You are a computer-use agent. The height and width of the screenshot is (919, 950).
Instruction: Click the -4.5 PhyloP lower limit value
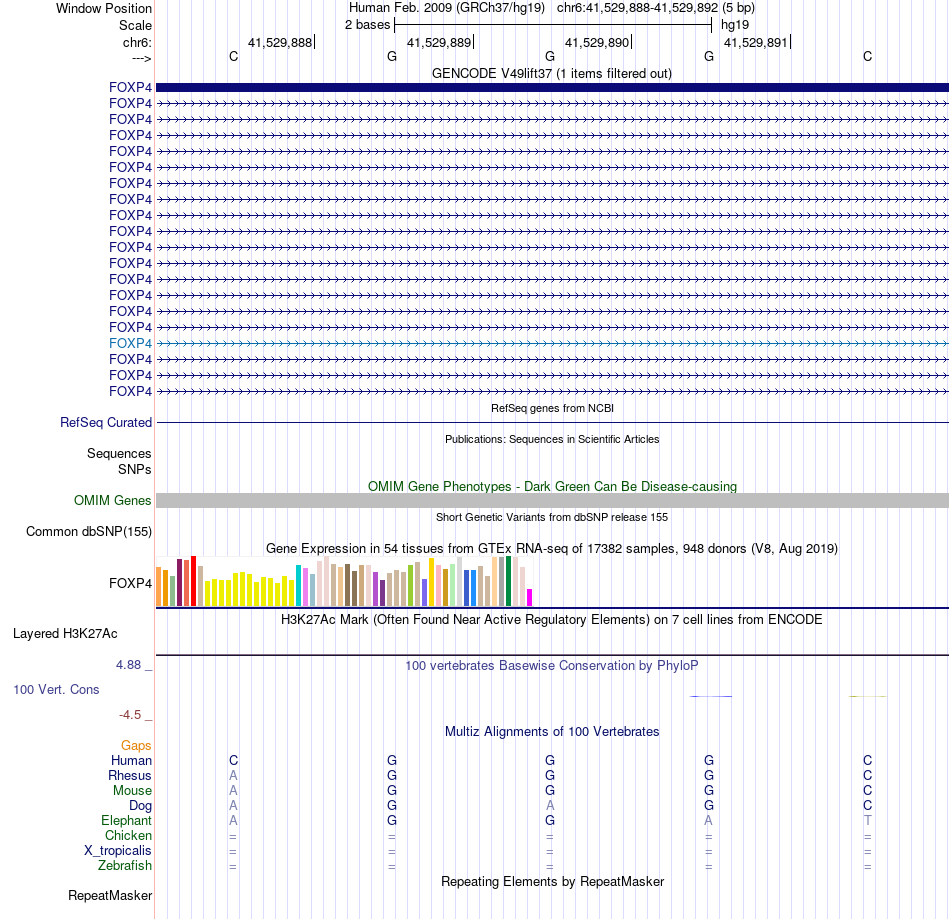[x=130, y=715]
